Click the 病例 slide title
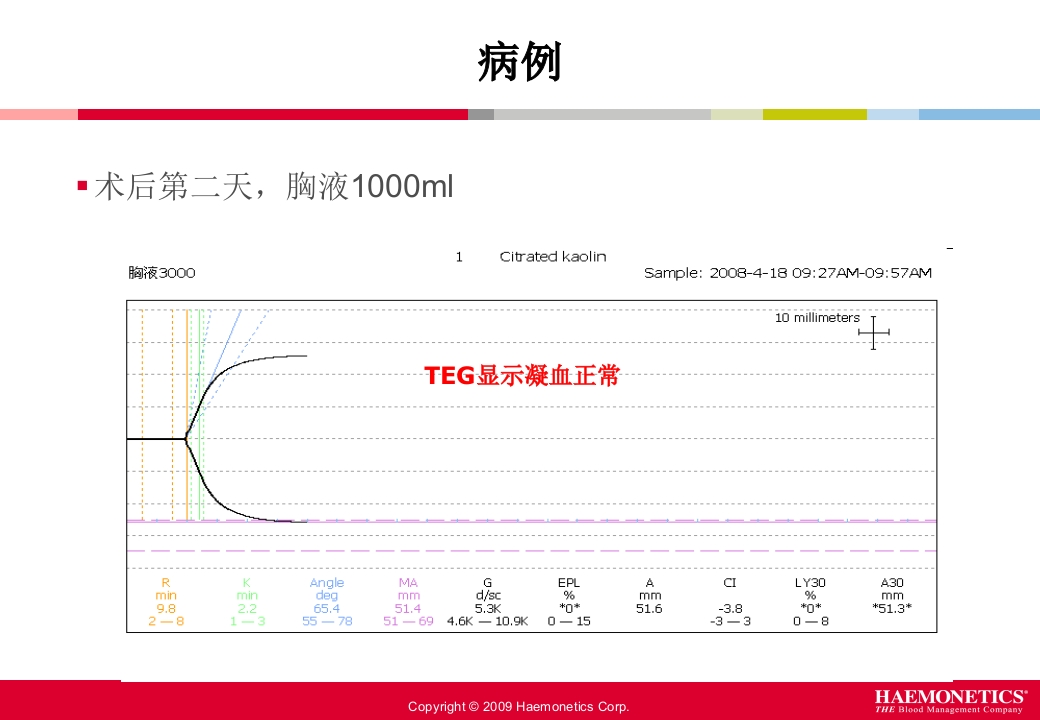The image size is (1040, 720). click(520, 57)
